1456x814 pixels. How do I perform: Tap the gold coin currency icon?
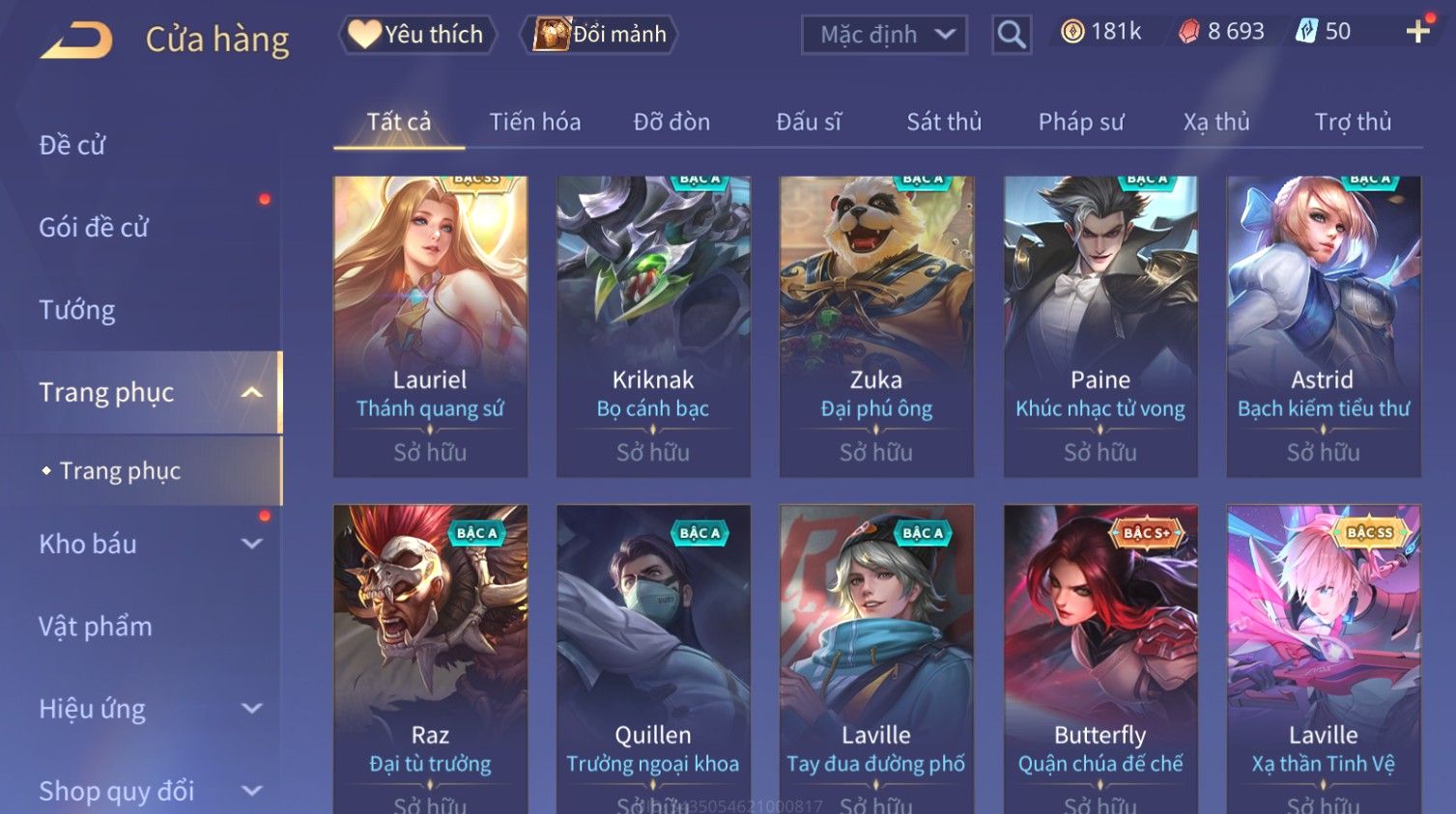[x=1072, y=32]
